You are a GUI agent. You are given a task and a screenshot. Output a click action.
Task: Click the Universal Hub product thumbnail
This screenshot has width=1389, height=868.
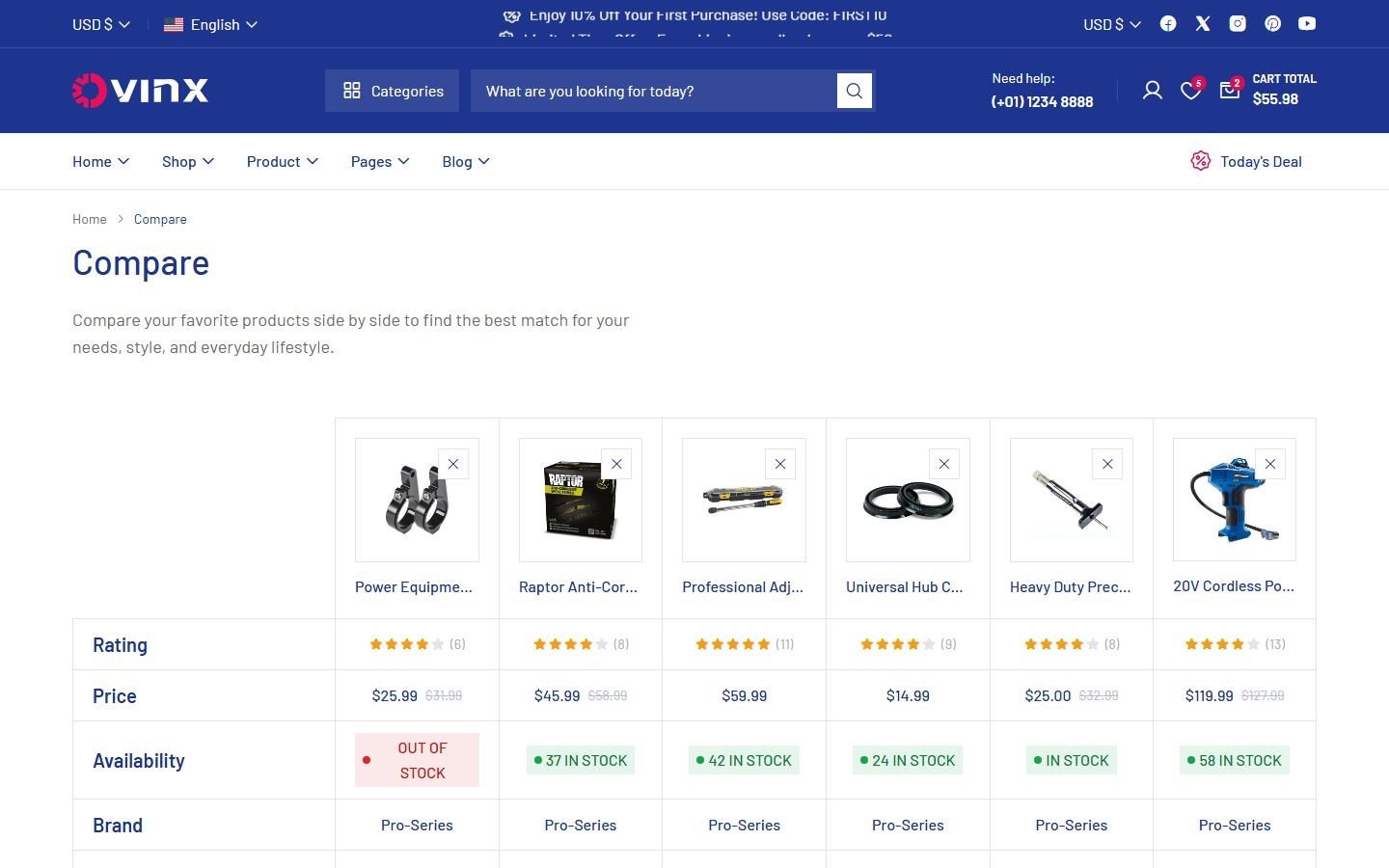(908, 500)
